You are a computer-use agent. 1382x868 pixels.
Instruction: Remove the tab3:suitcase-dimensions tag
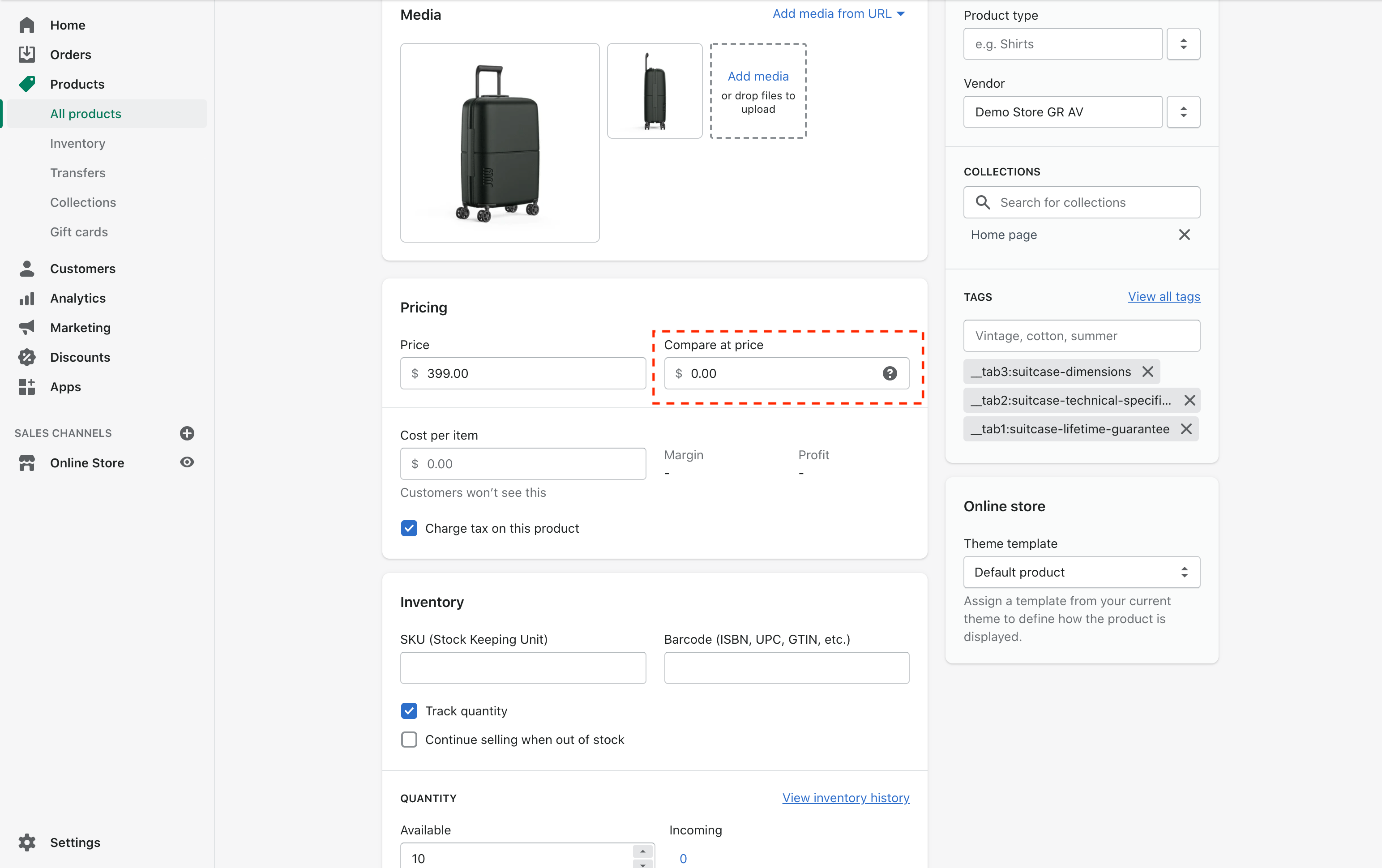[x=1148, y=372]
